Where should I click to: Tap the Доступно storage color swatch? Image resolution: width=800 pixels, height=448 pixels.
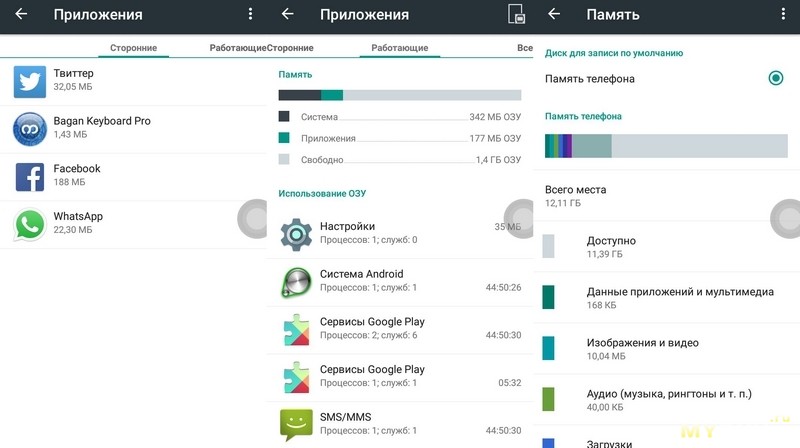click(x=548, y=246)
